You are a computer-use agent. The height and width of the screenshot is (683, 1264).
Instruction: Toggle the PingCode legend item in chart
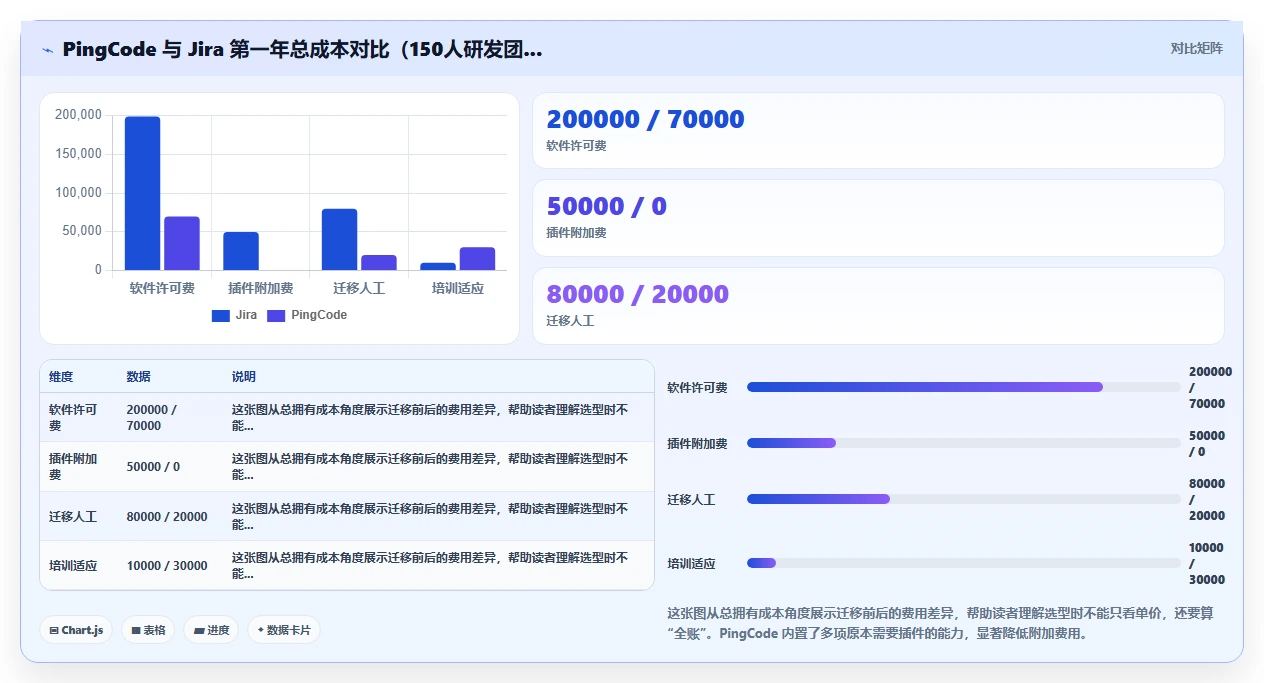pyautogui.click(x=307, y=315)
